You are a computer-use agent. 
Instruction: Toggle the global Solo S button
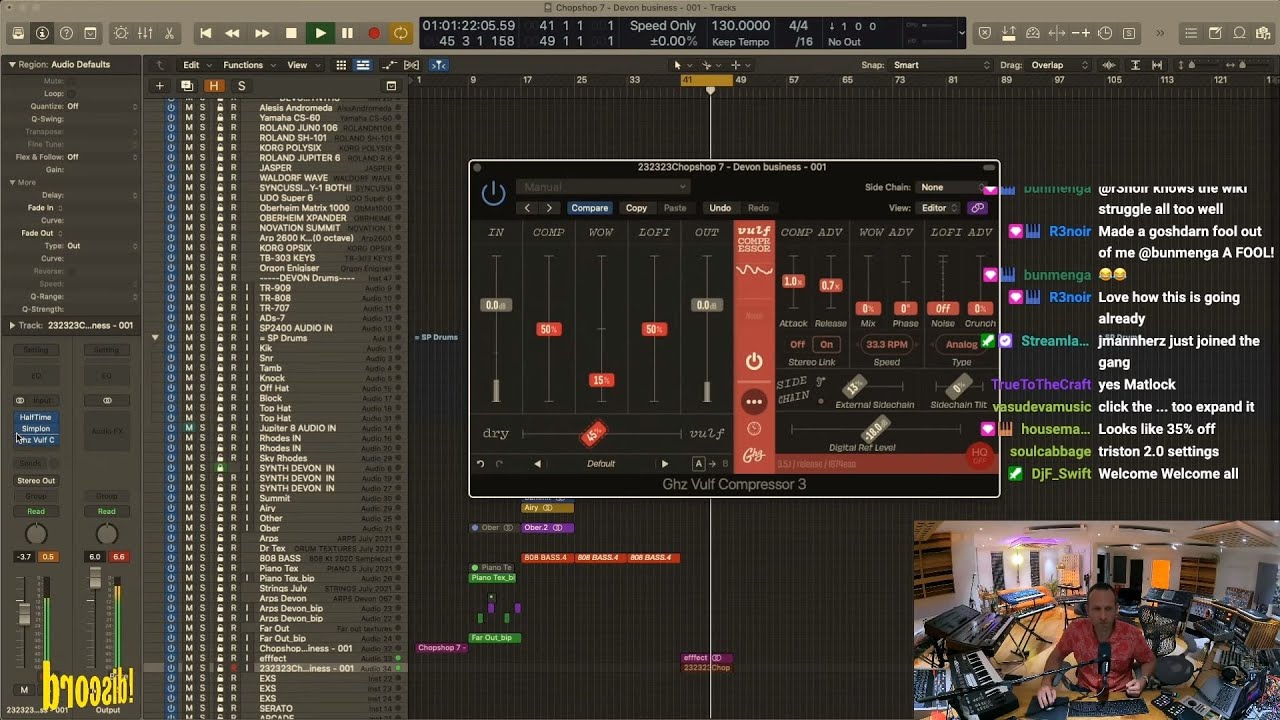[x=241, y=86]
